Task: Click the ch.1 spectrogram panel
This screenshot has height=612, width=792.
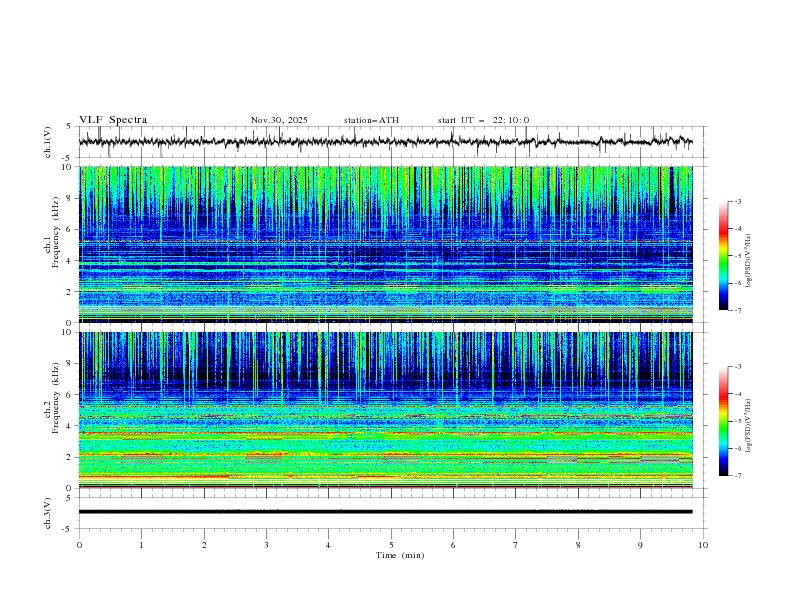Action: point(385,244)
